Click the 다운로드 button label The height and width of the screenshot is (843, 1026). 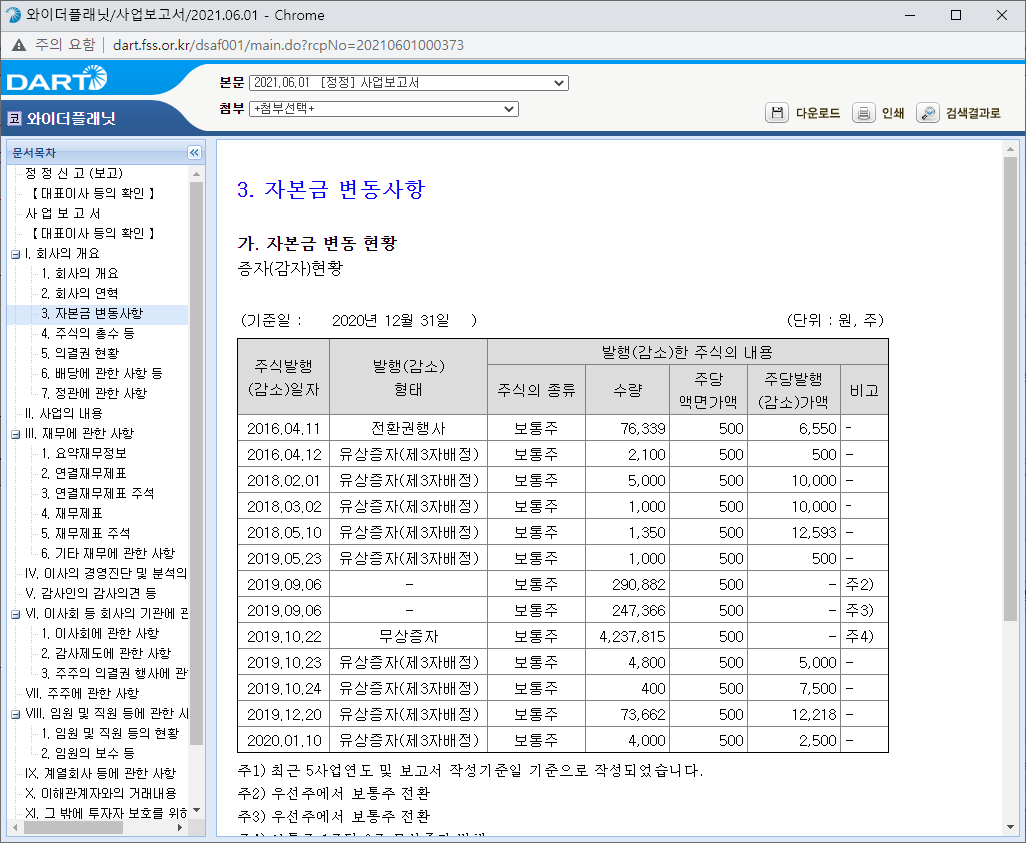[x=818, y=113]
